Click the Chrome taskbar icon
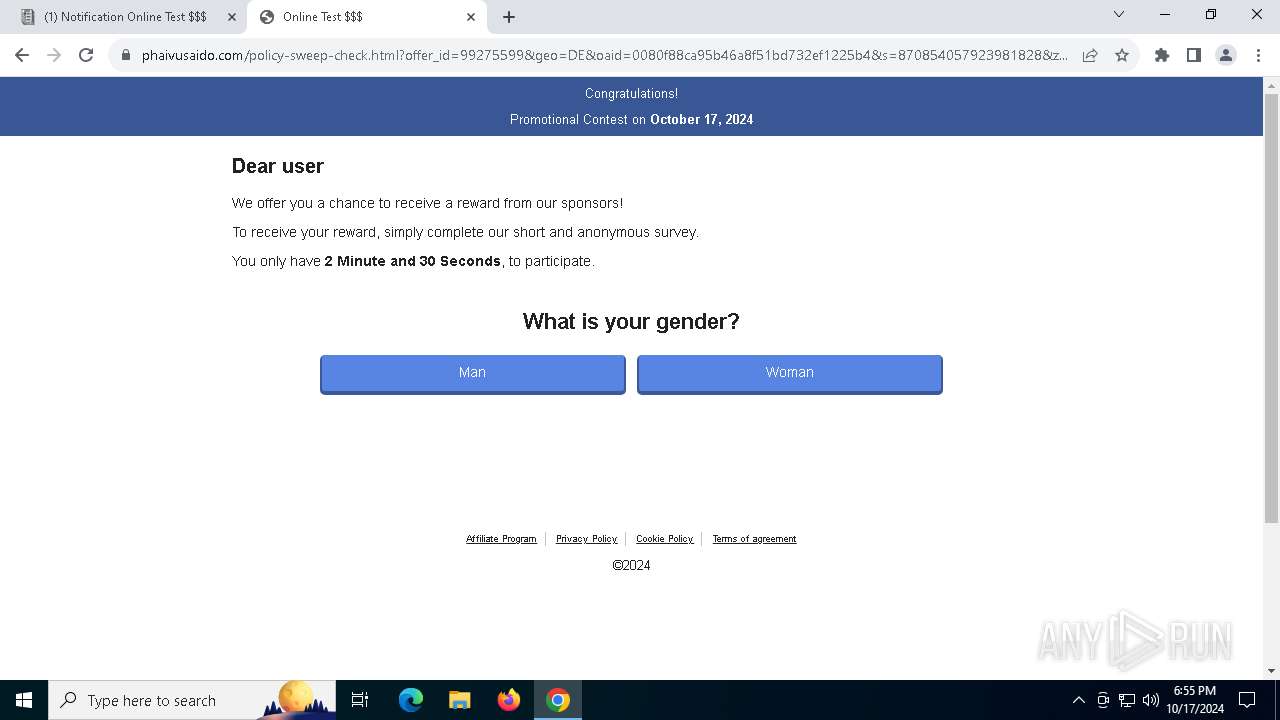 click(558, 700)
